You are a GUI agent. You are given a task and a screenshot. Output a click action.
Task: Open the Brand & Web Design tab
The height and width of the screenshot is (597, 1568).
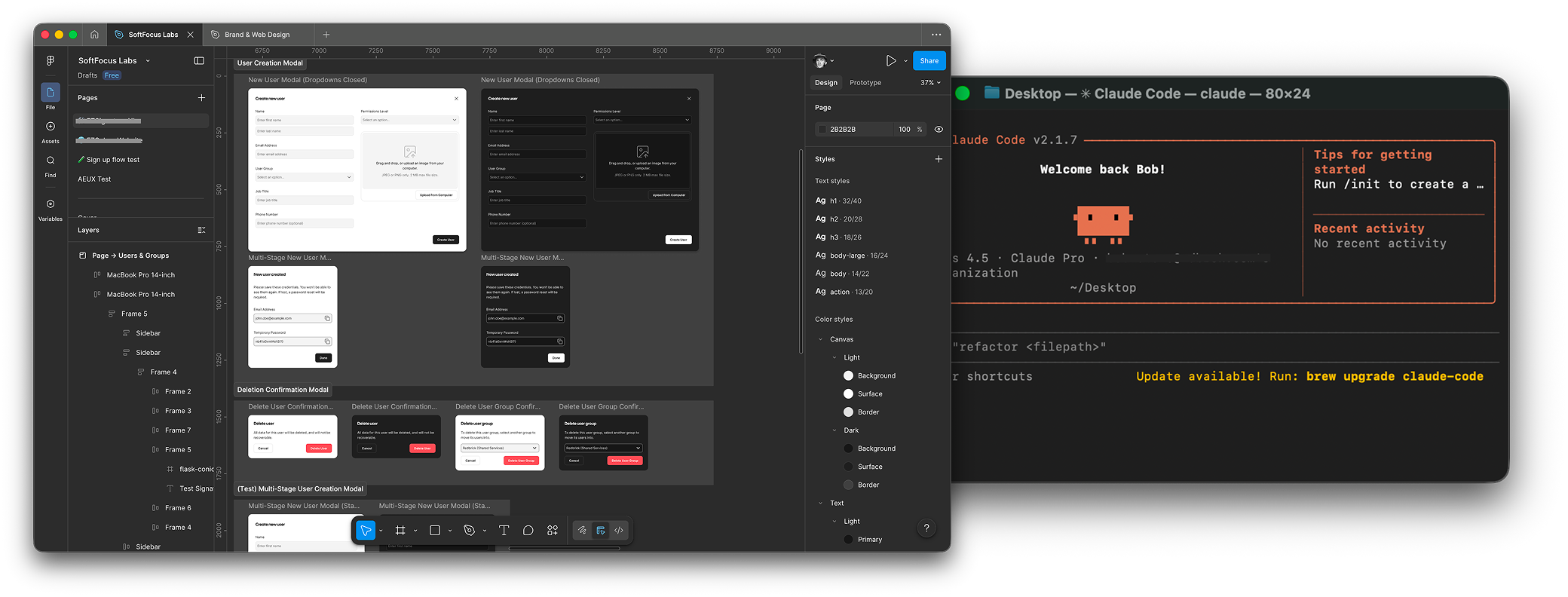coord(256,35)
